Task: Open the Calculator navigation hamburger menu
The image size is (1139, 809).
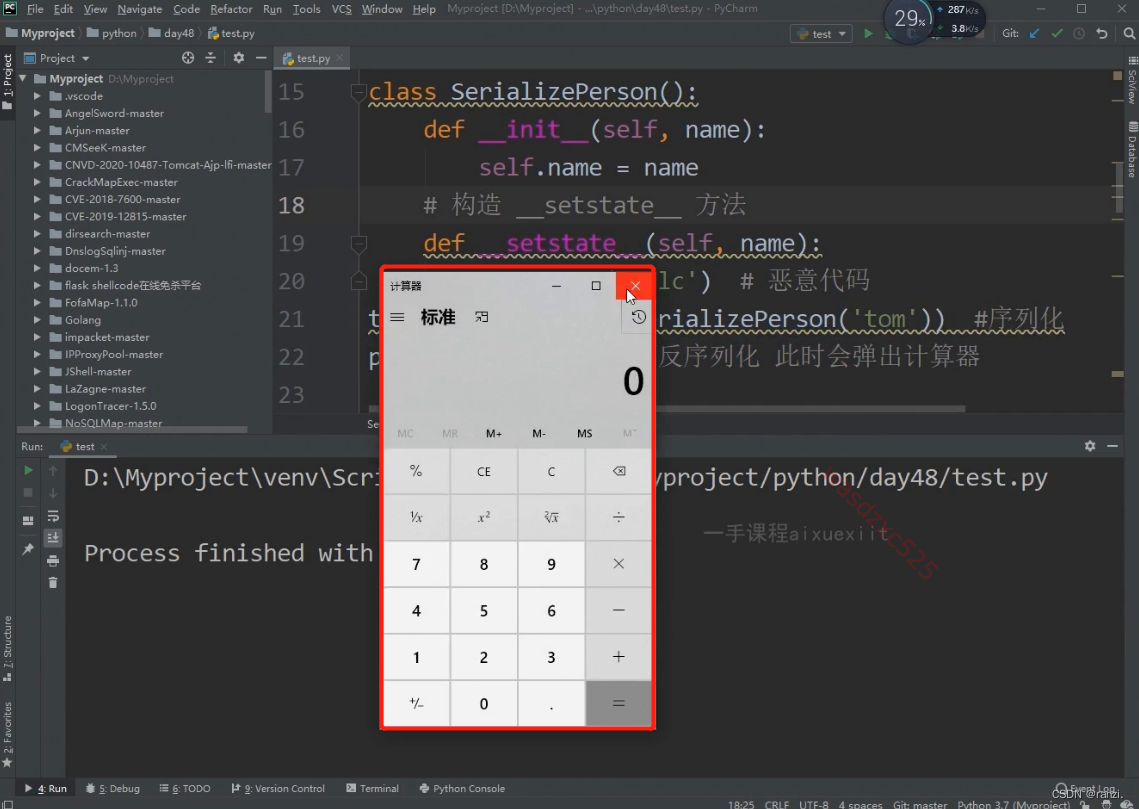Action: [397, 317]
